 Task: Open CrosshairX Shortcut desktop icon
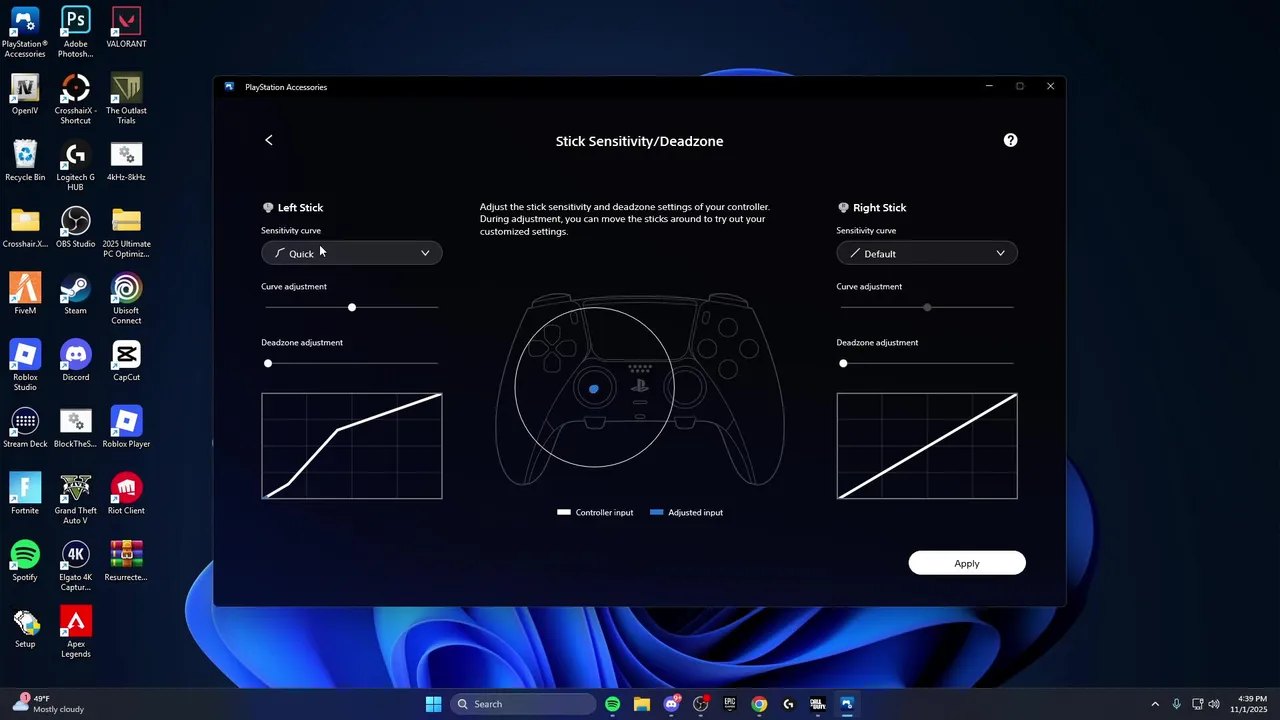(x=75, y=100)
